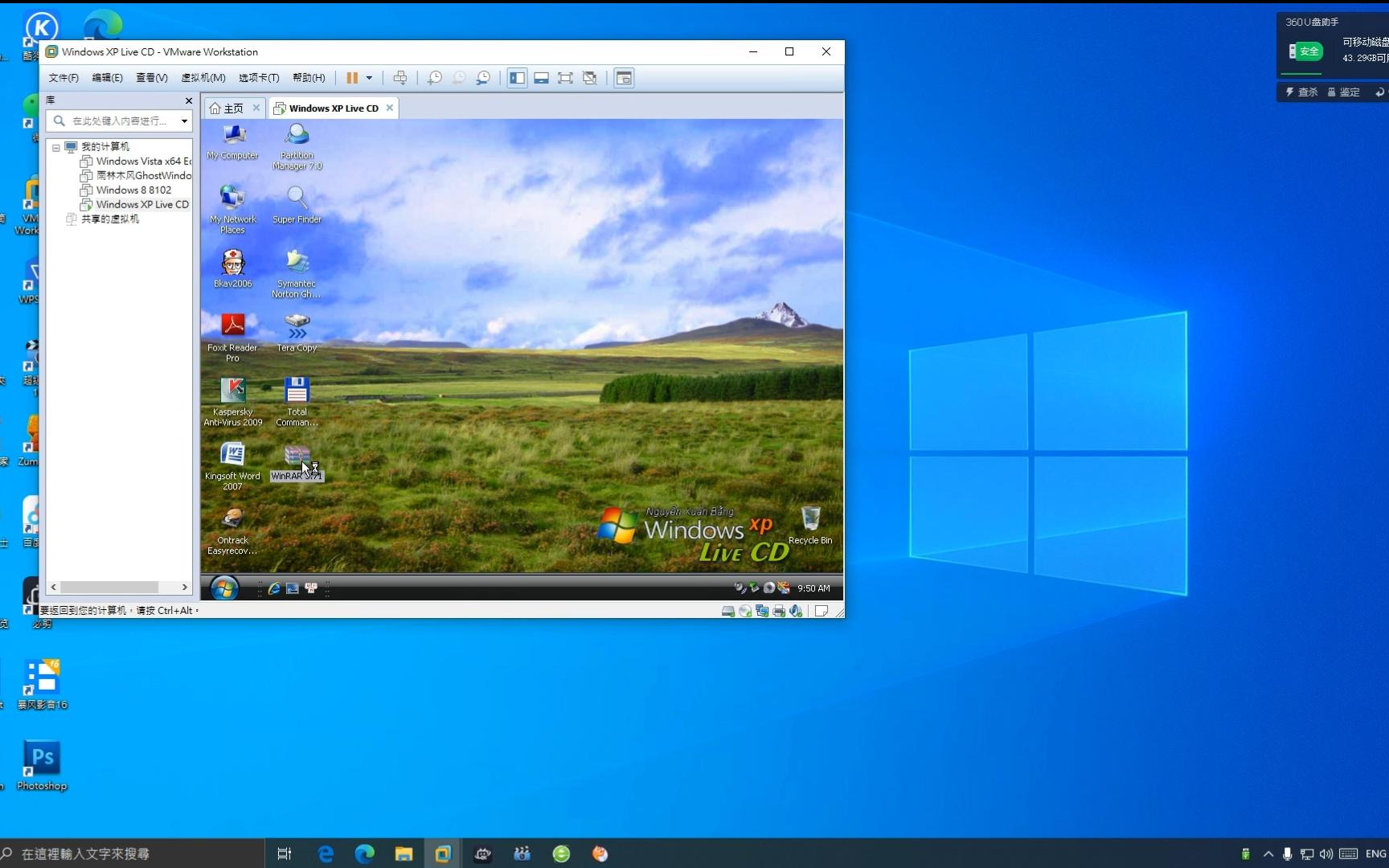Select Windows XP Live CD in library tree
Screen dimensions: 1389x868
point(134,205)
